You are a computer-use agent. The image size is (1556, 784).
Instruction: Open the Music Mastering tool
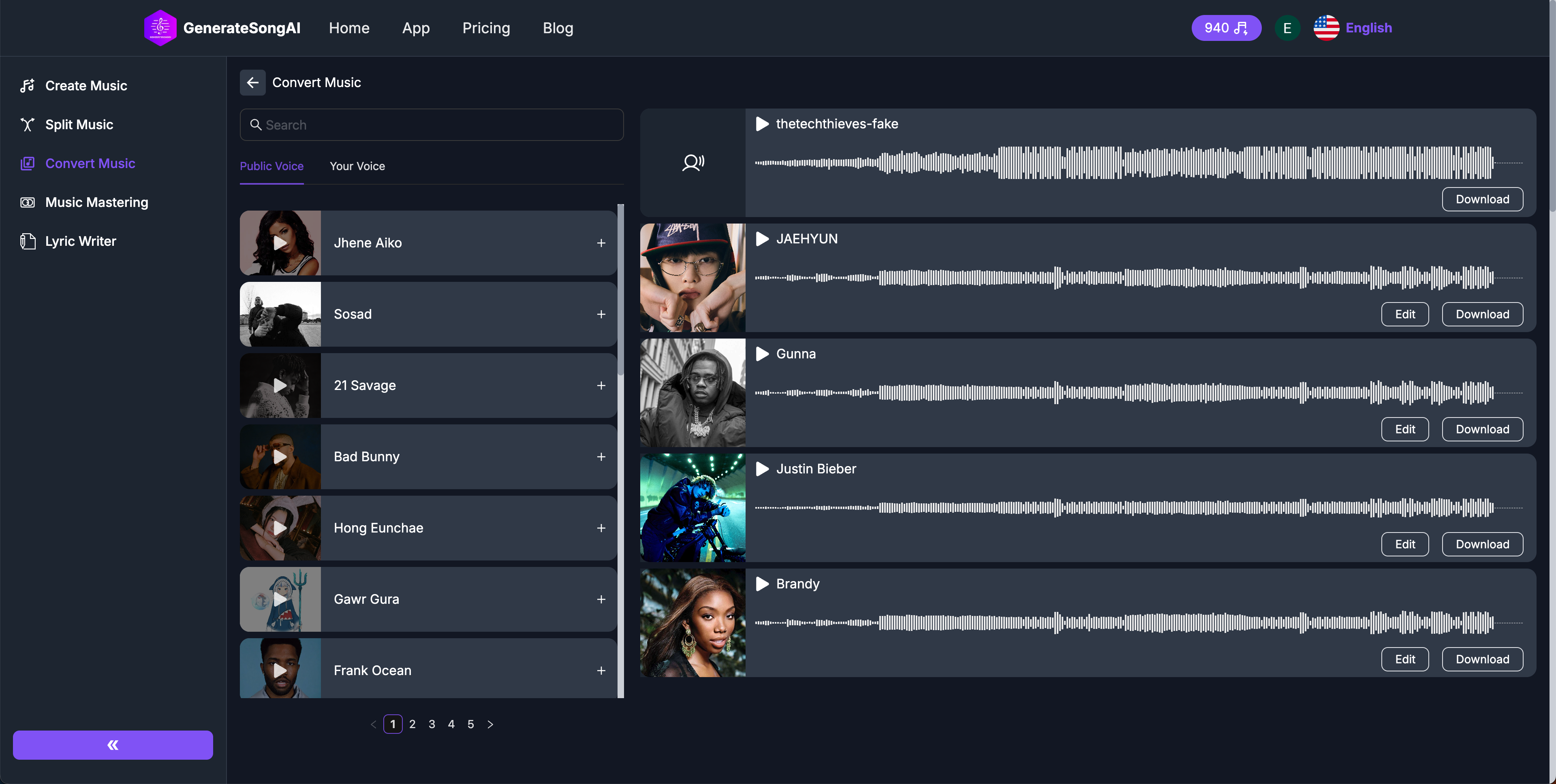pos(96,202)
